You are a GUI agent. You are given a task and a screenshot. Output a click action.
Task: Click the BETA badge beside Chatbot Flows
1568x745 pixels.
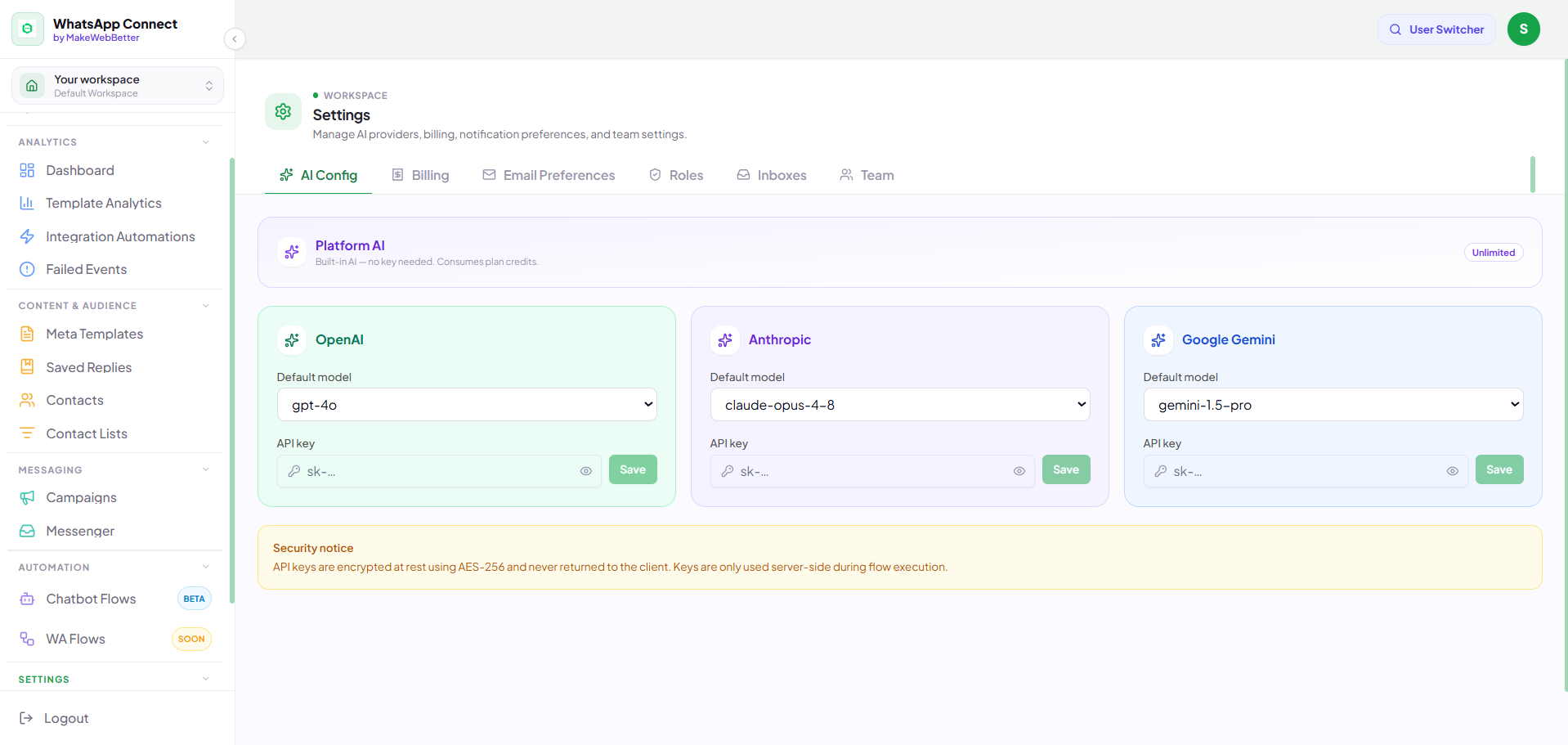195,599
